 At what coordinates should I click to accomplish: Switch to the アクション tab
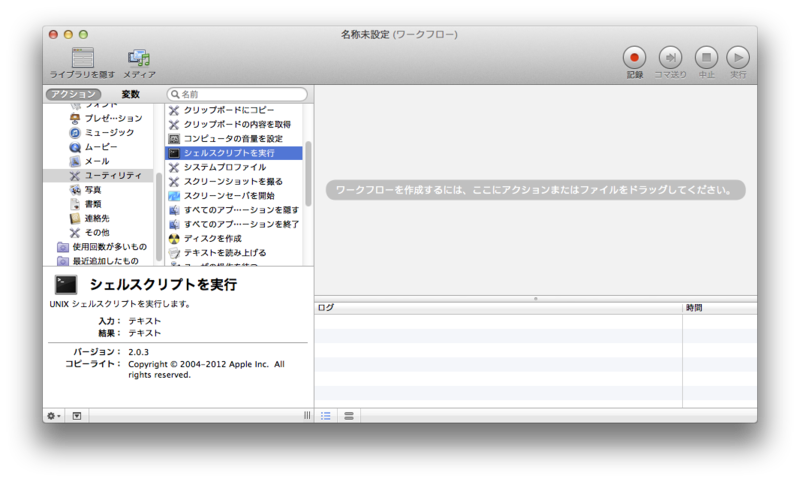tap(73, 94)
